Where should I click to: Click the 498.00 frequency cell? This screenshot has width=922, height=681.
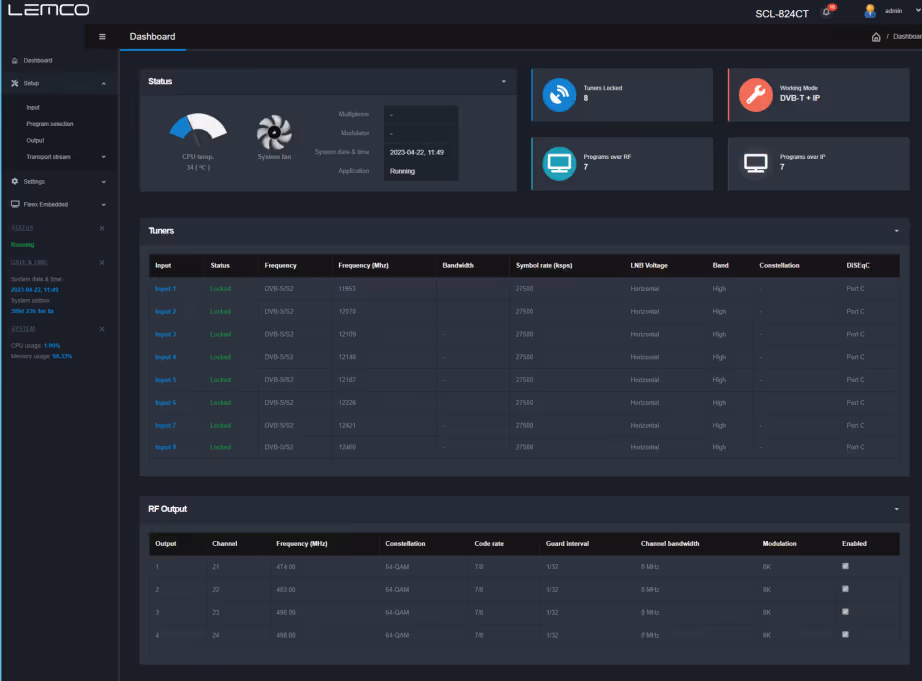(286, 635)
